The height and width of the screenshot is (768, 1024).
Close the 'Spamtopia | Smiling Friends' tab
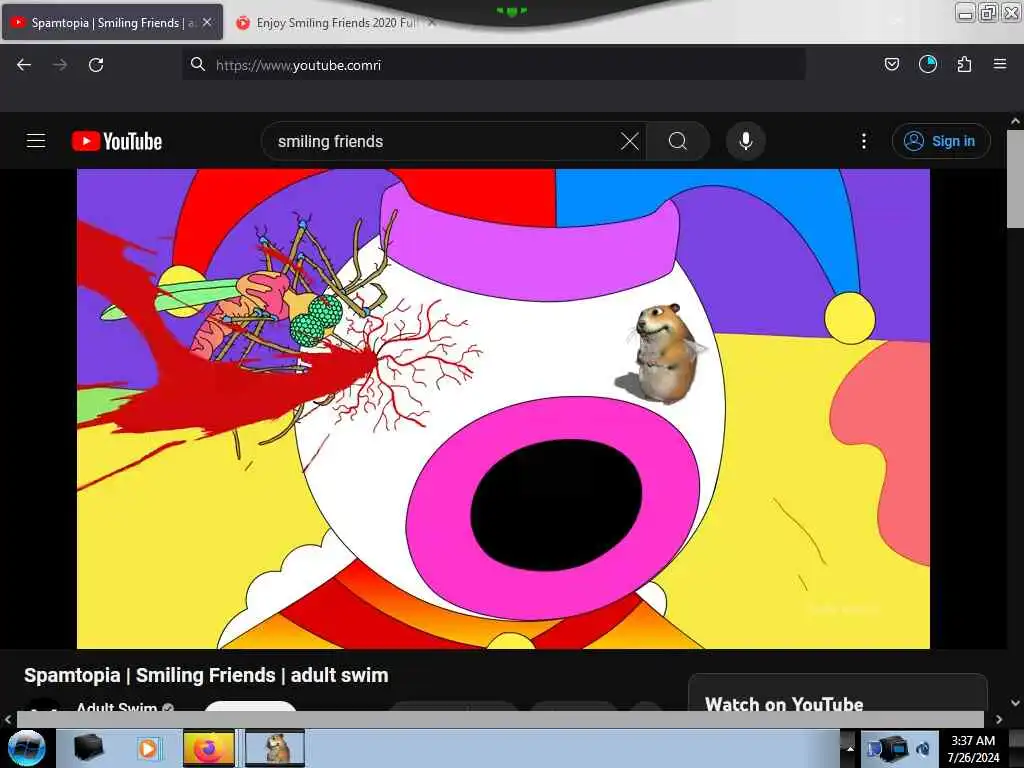click(x=207, y=22)
